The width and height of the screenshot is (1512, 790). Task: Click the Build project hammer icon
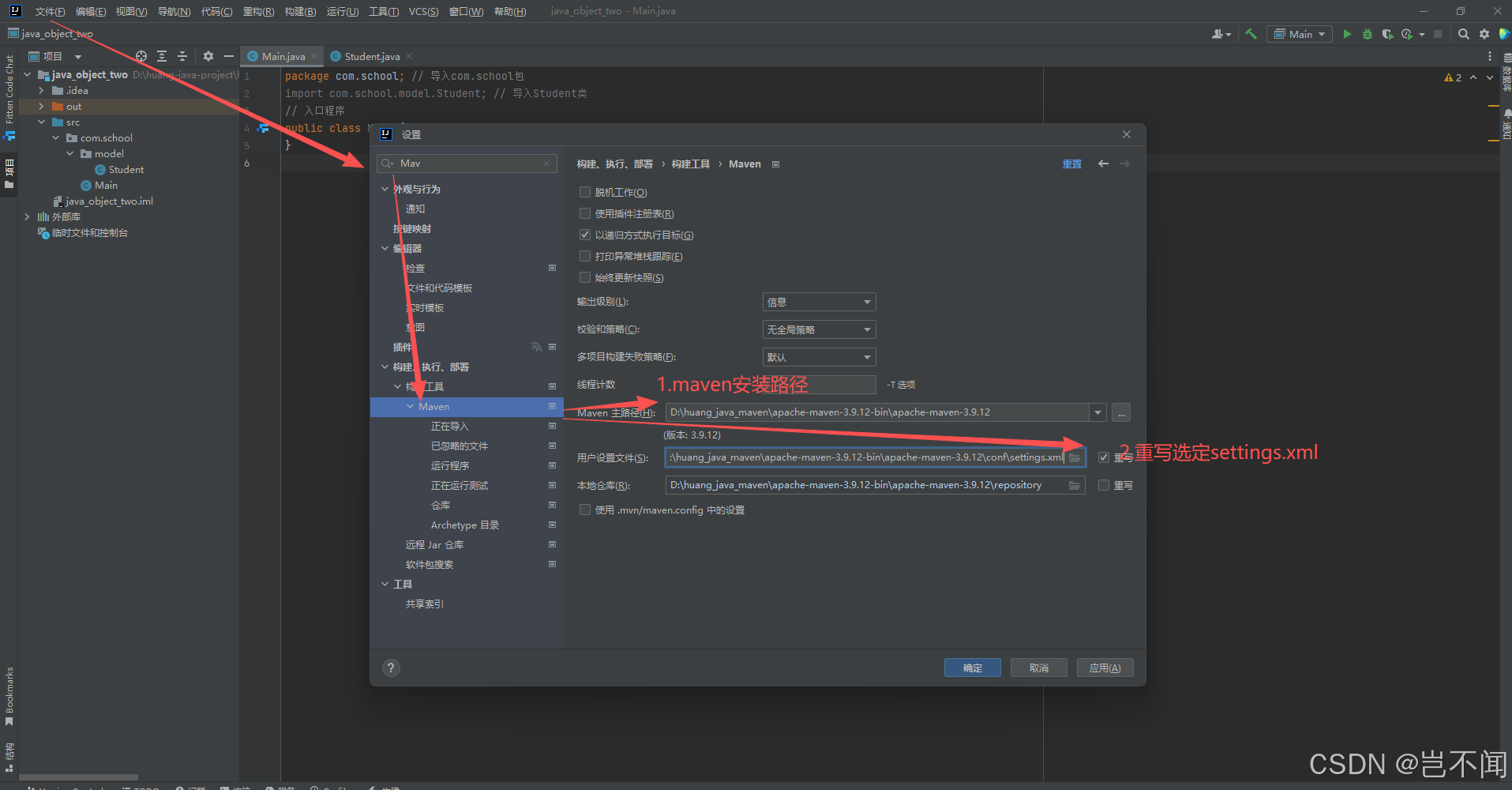(1251, 34)
